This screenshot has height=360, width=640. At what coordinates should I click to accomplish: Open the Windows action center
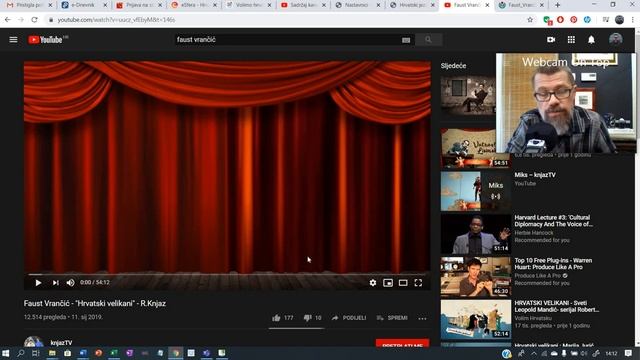(628, 353)
